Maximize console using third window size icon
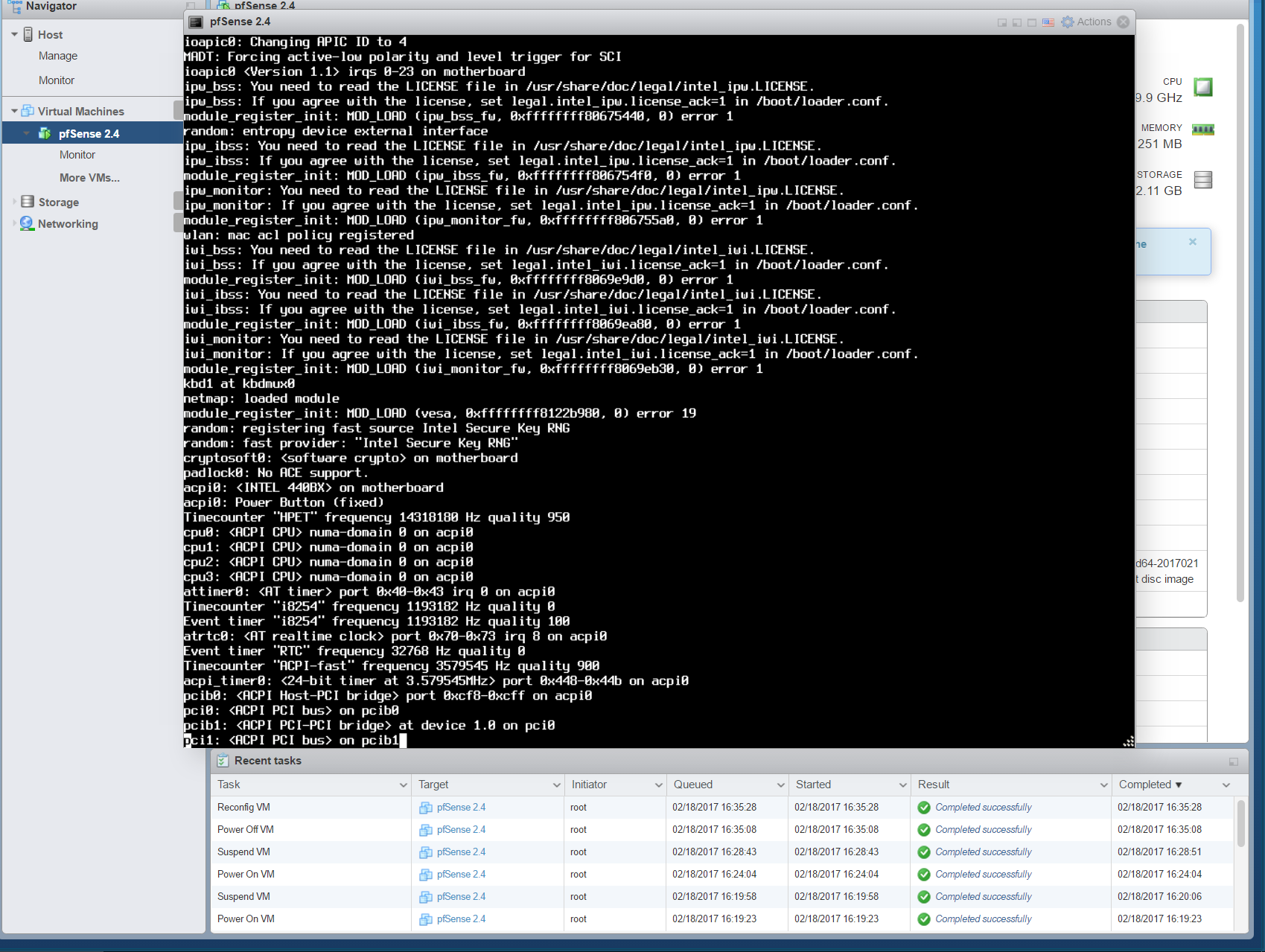 tap(1032, 22)
